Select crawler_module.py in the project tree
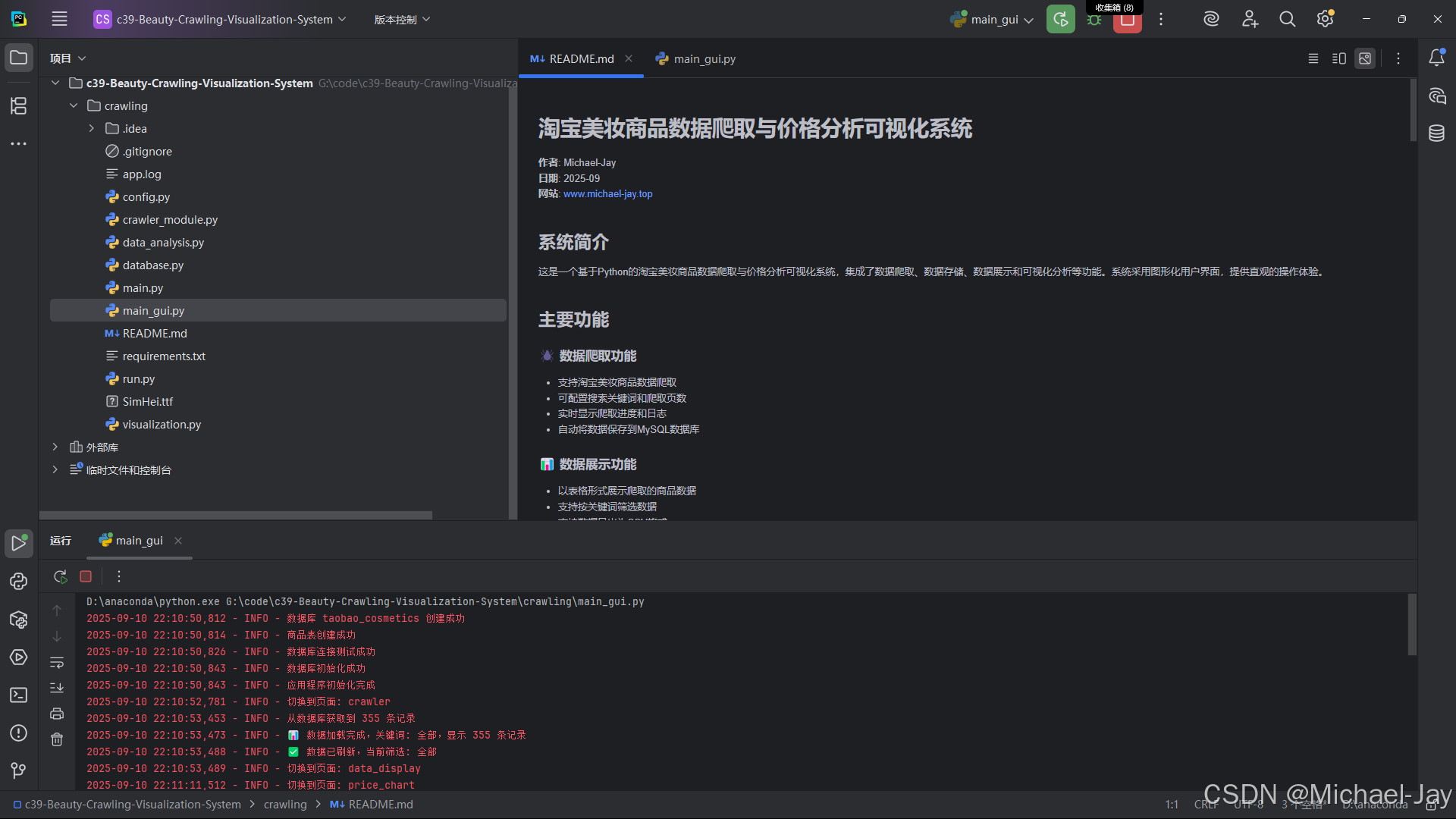Screen dimensions: 1456x819 point(170,219)
